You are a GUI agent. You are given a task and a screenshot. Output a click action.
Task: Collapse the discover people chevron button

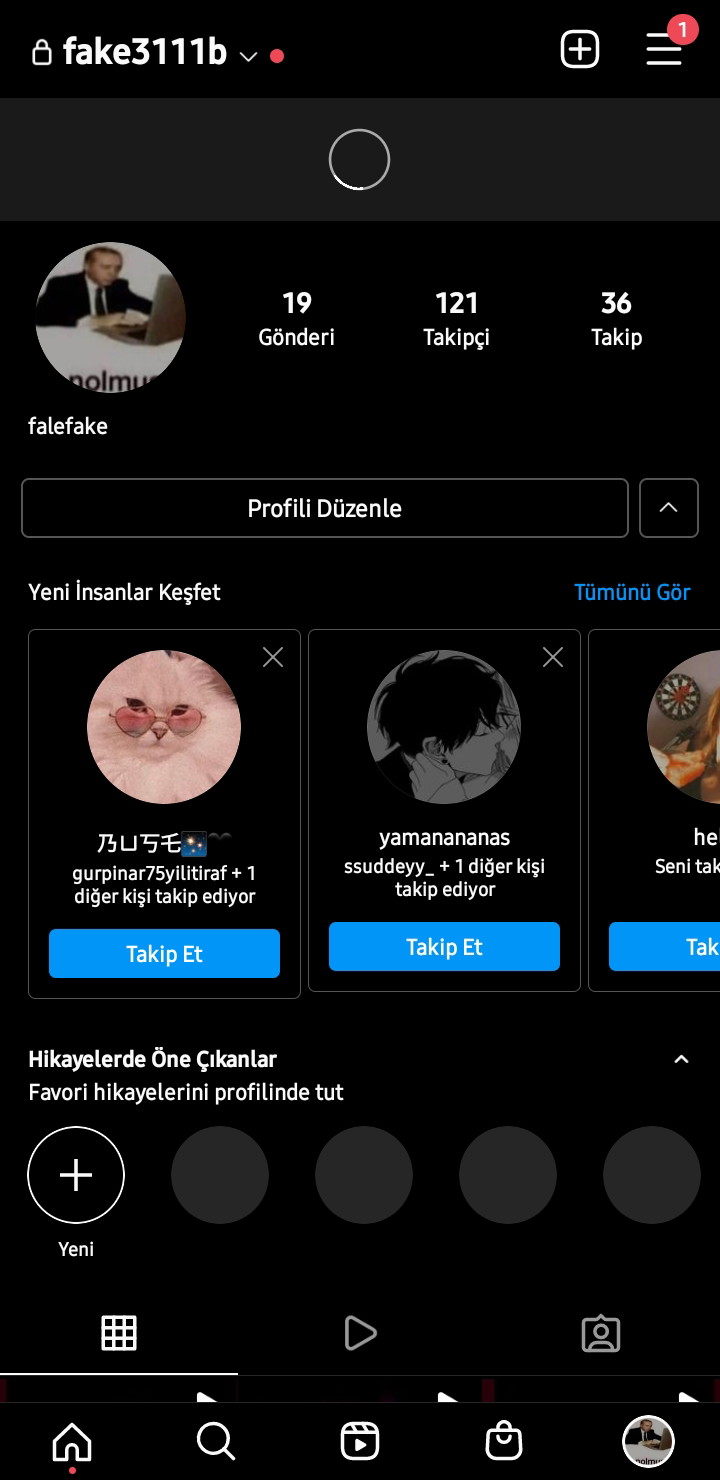coord(669,508)
